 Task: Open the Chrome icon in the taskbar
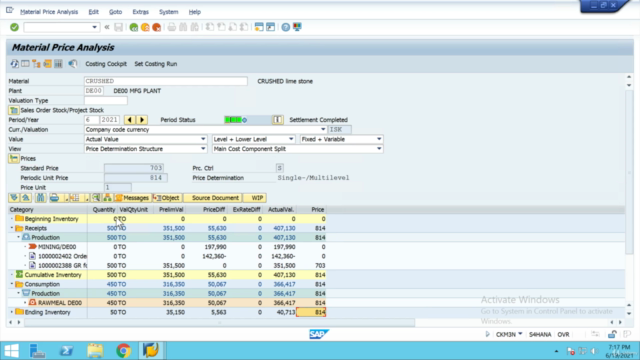click(x=123, y=351)
